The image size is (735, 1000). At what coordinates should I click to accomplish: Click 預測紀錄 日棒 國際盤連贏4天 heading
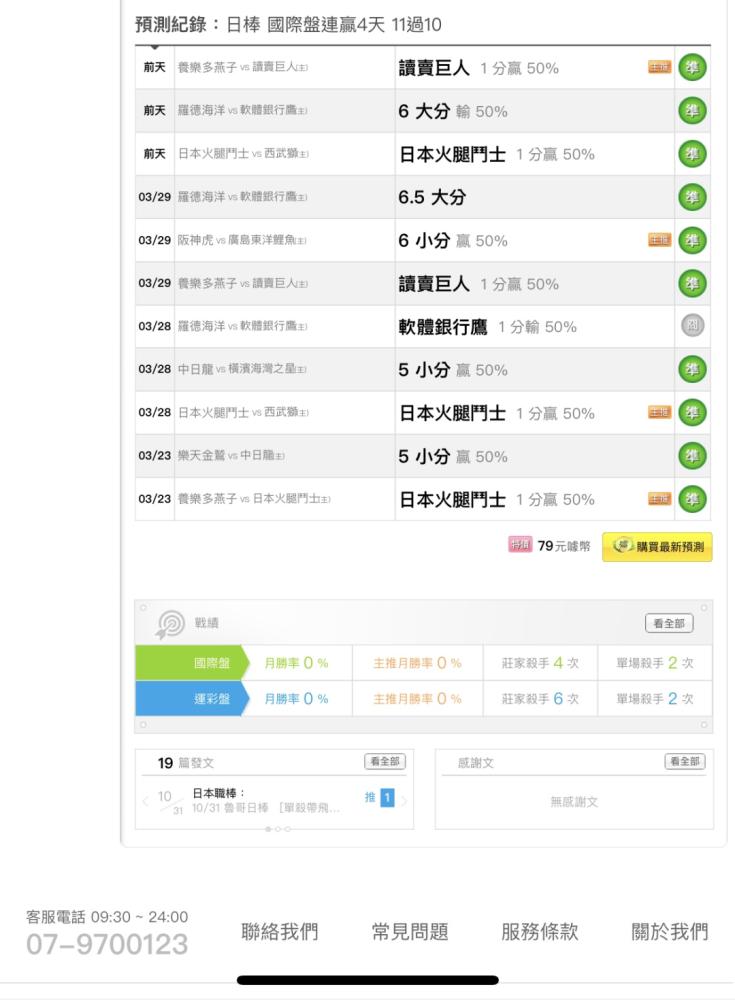click(288, 25)
